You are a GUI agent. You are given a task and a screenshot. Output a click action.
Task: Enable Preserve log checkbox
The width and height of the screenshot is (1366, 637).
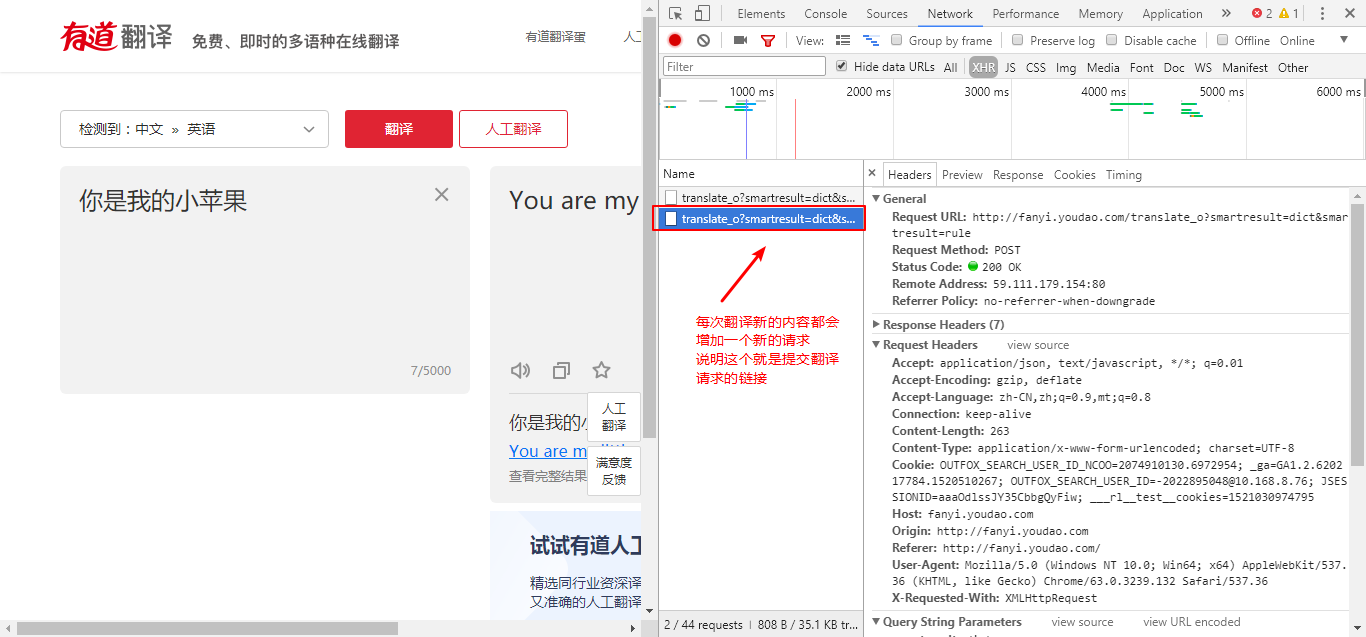[1018, 40]
